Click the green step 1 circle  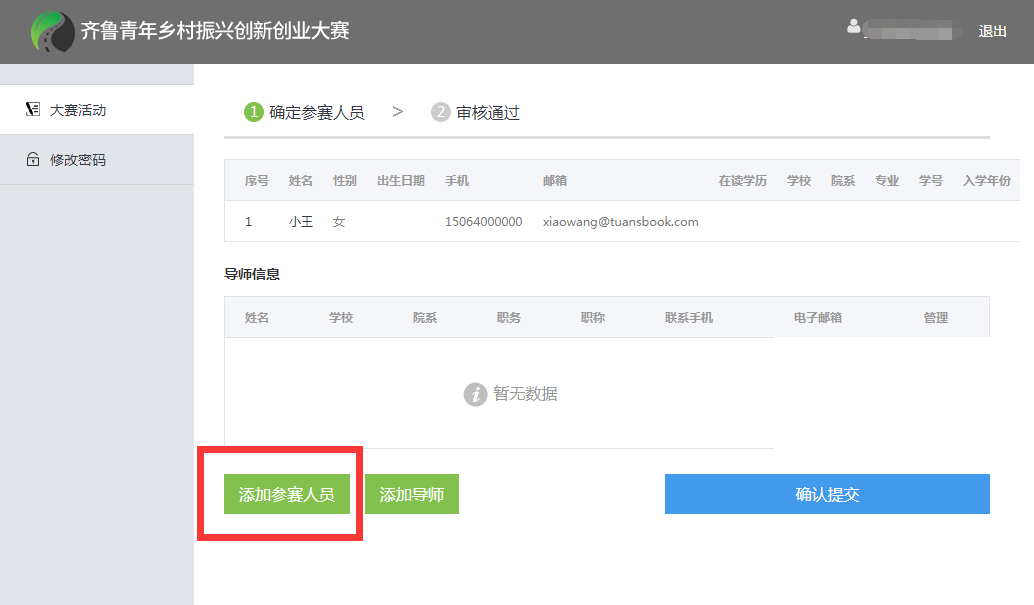[x=254, y=113]
